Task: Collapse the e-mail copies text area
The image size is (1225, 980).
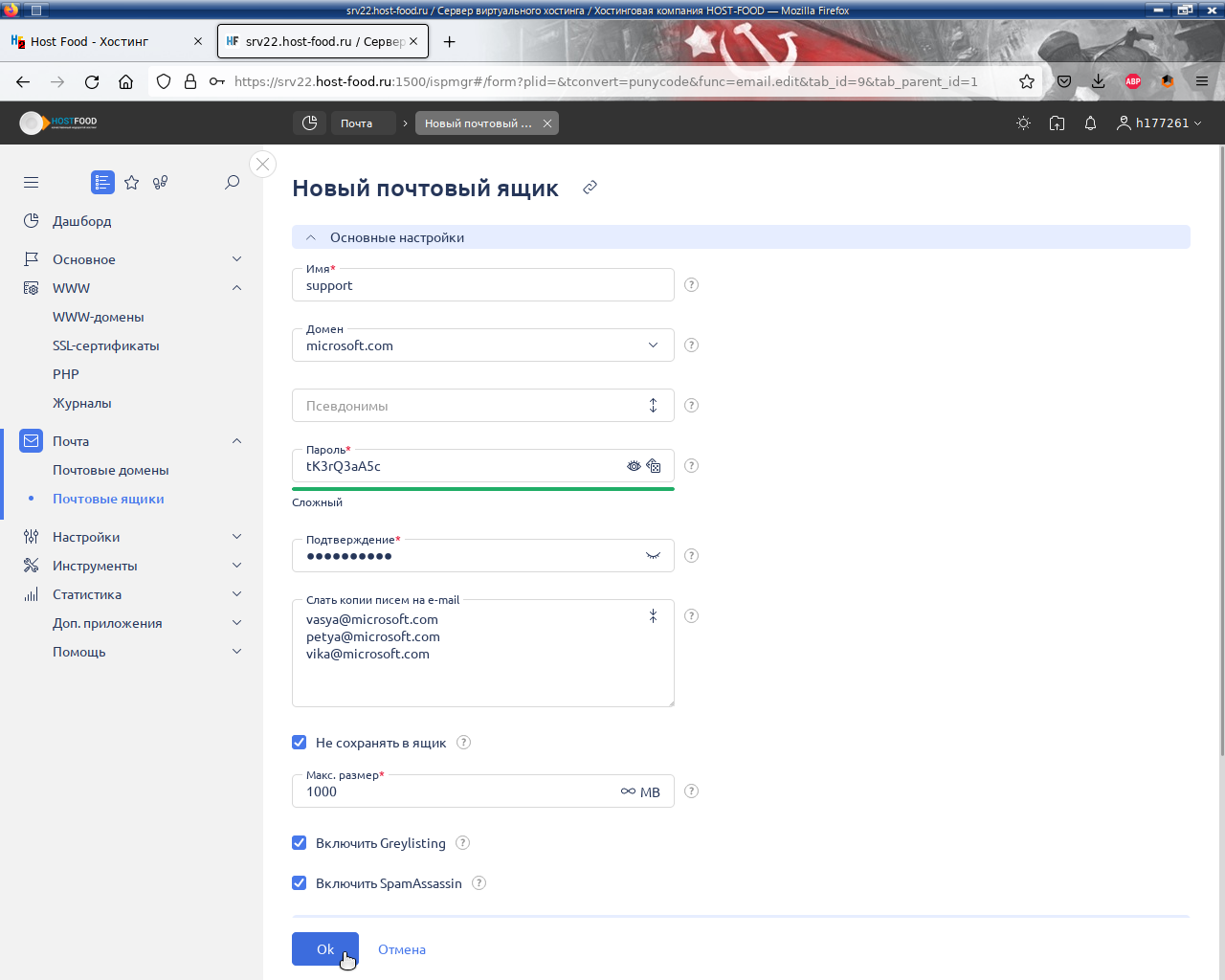Action: (653, 616)
